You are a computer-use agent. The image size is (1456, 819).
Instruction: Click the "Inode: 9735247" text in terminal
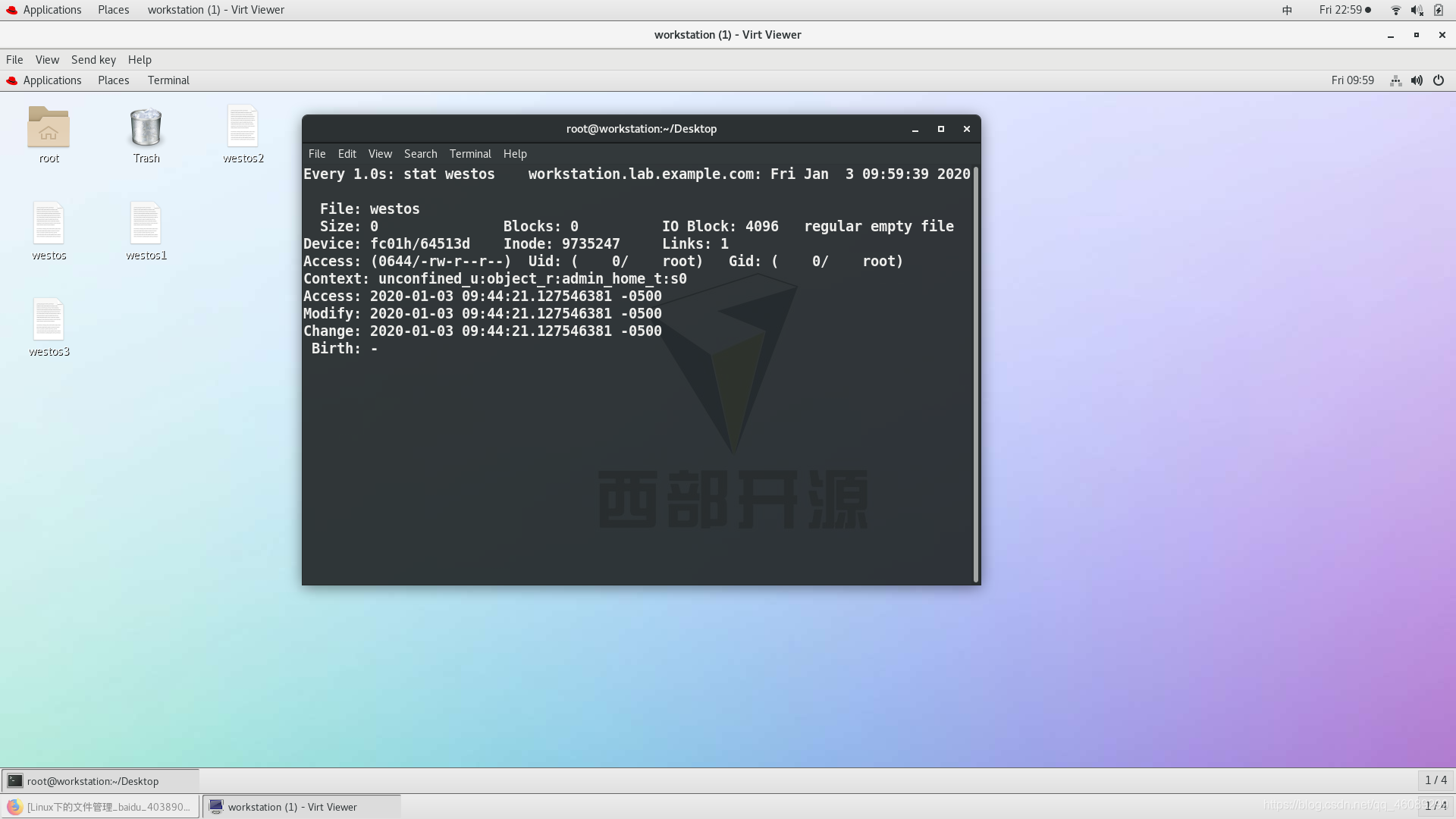pos(562,244)
